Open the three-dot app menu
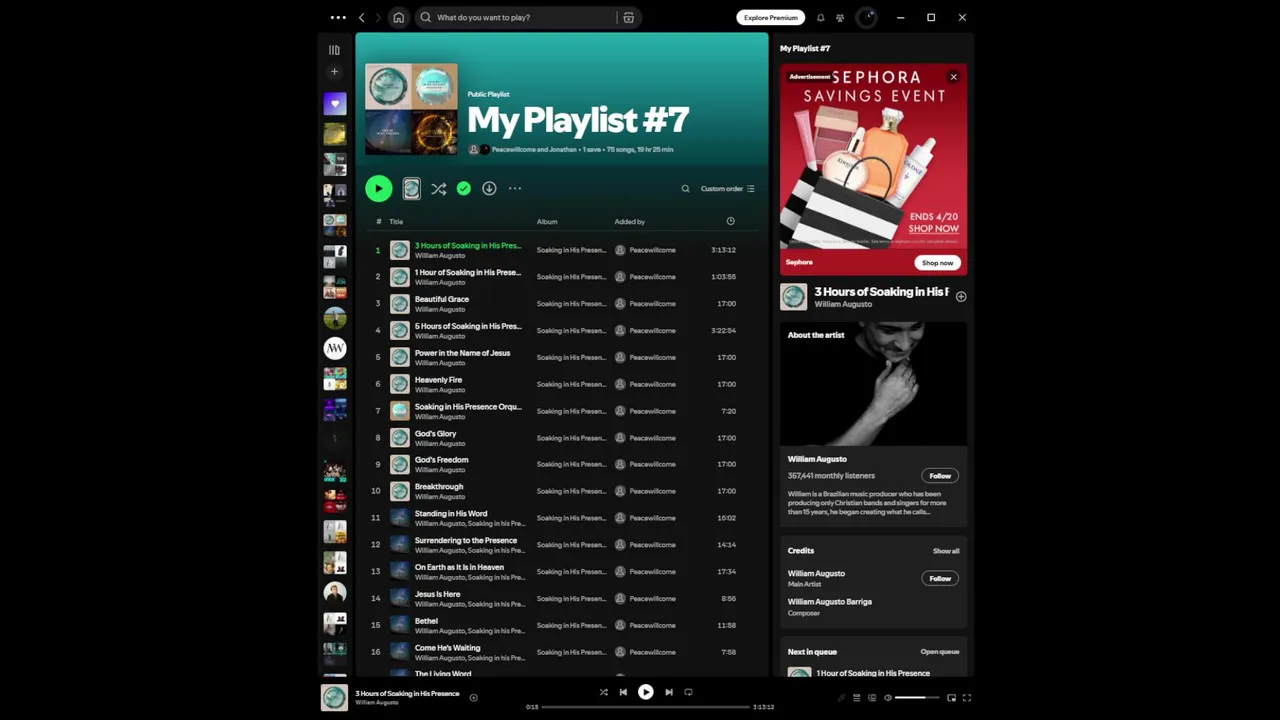Screen dimensions: 1280x720 point(338,17)
